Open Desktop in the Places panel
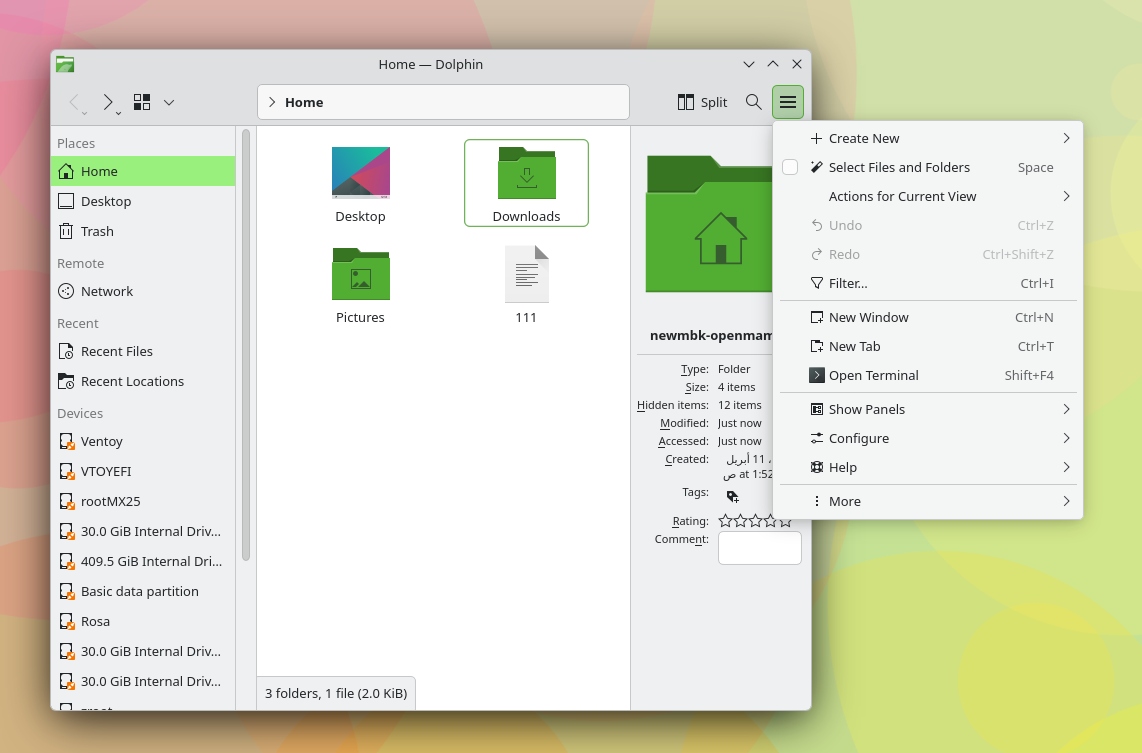 click(143, 201)
